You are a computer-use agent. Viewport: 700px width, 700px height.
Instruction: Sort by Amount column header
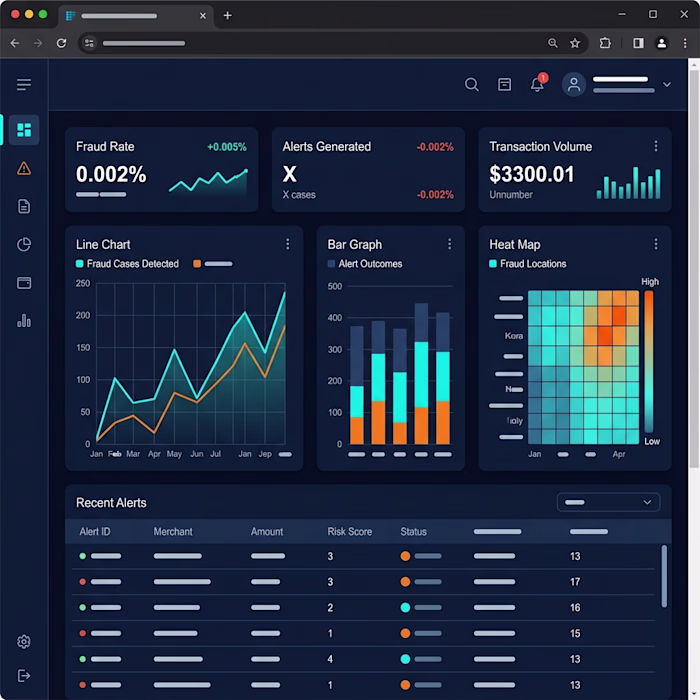tap(267, 532)
